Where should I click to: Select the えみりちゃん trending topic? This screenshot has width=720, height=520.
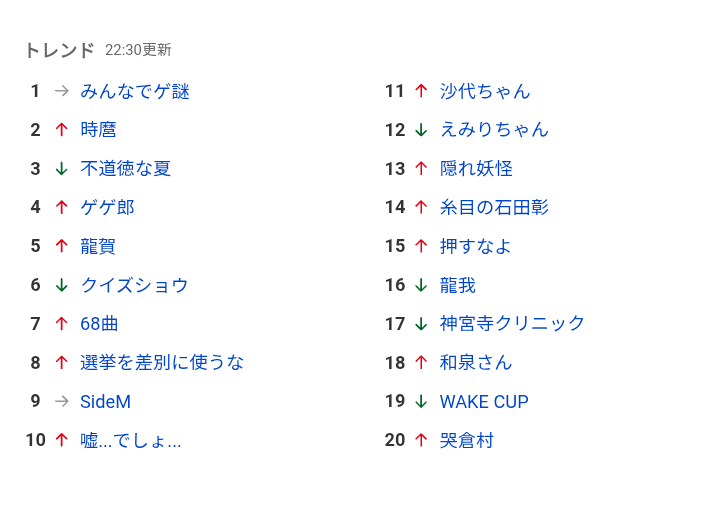(495, 130)
